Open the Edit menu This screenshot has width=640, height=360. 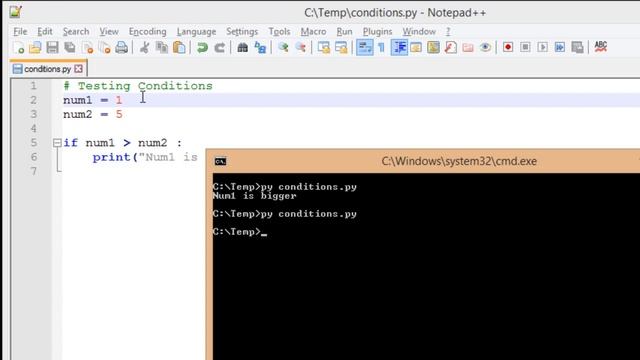[45, 31]
